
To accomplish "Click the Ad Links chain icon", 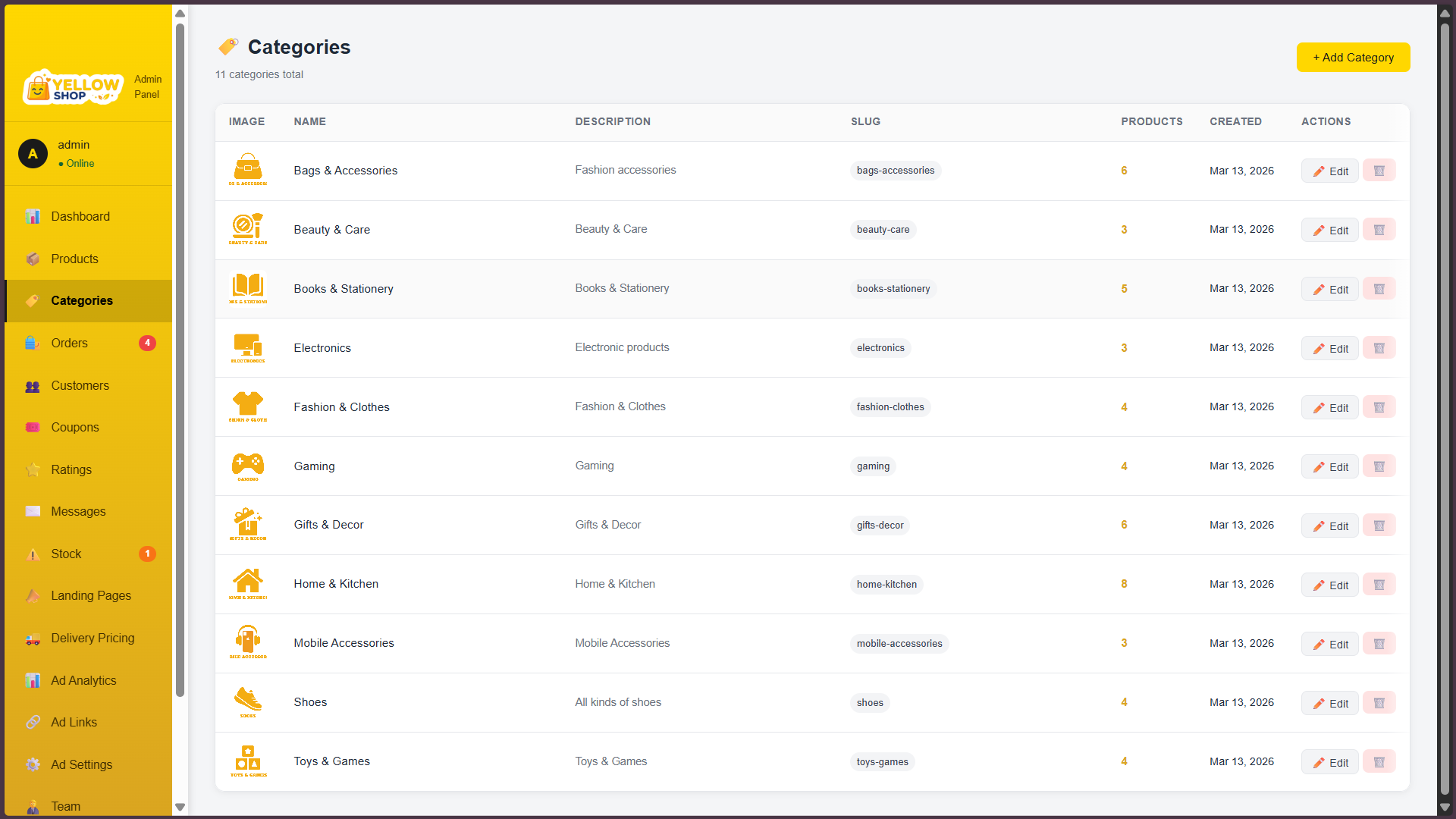I will pyautogui.click(x=33, y=723).
